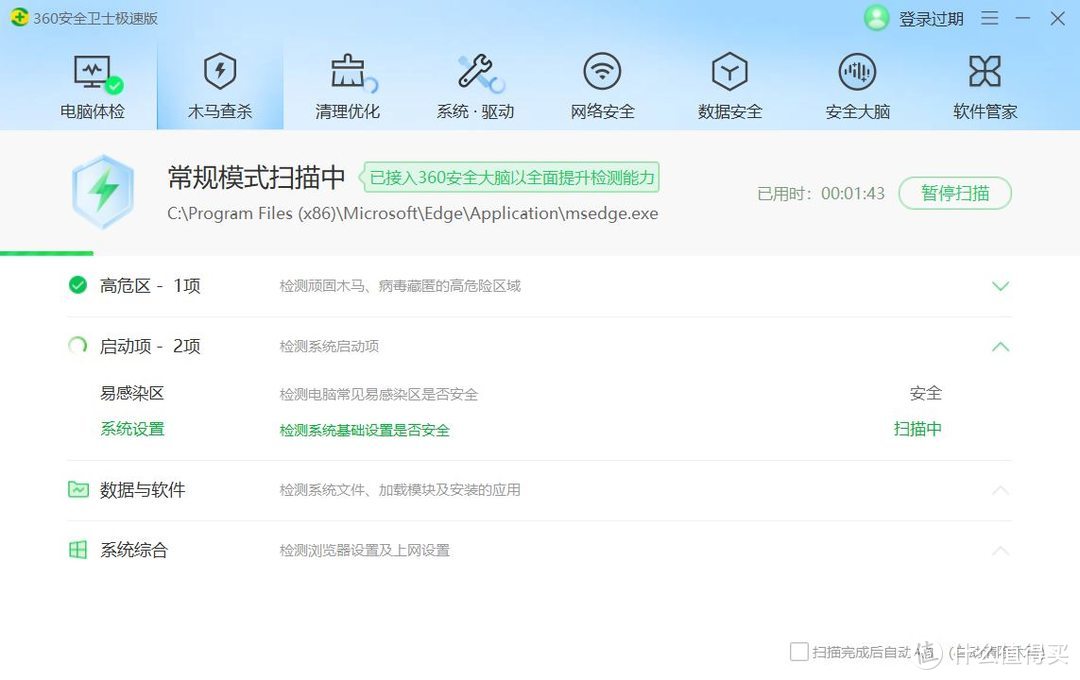This screenshot has width=1080, height=680.
Task: Click the 系统·驱动 wrench icon
Action: 474,85
